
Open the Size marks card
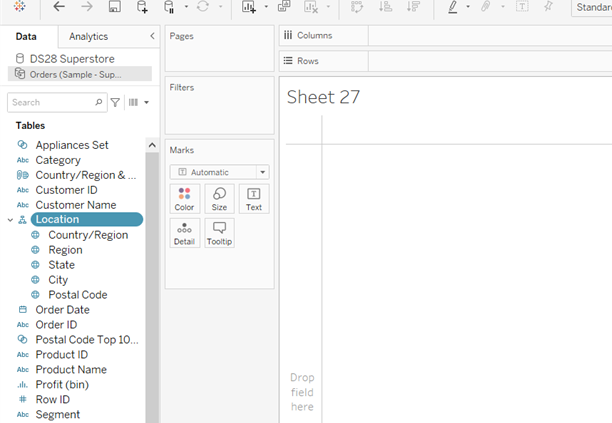219,198
